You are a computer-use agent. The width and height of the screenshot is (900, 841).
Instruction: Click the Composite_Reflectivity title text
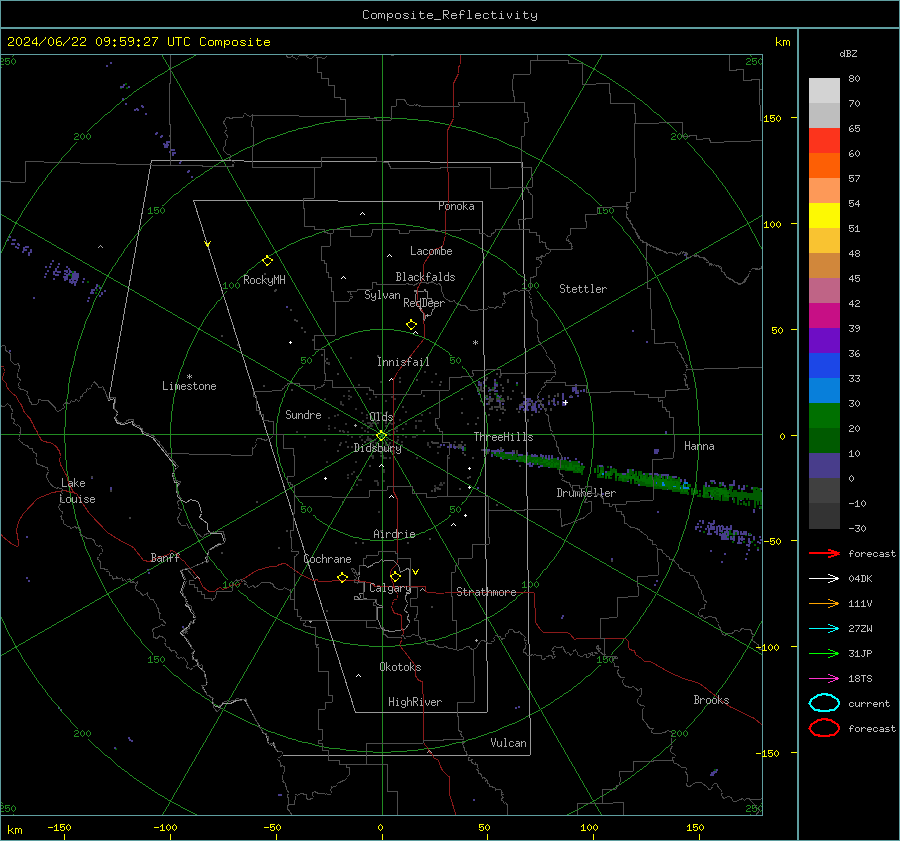click(x=450, y=15)
